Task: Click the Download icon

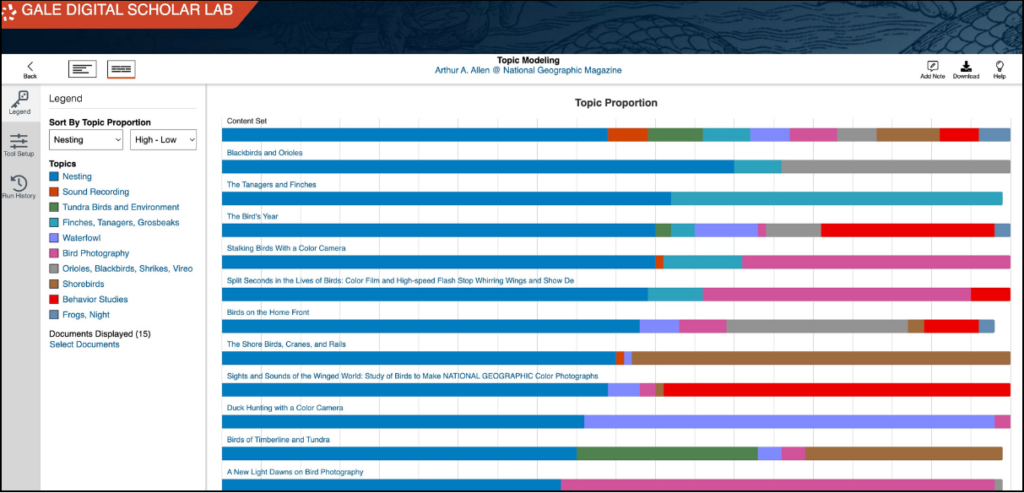Action: (x=965, y=69)
